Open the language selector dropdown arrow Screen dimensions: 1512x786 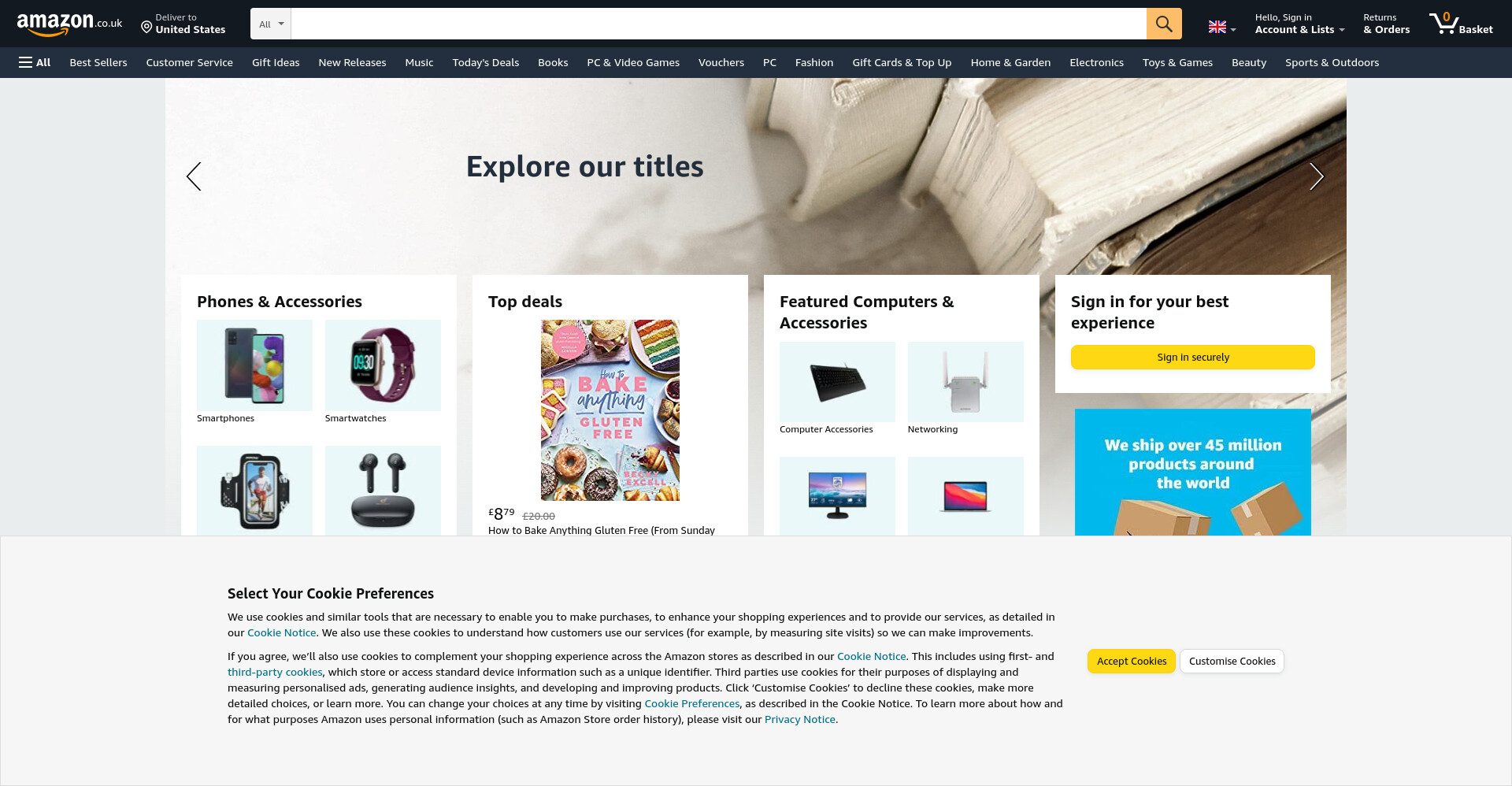pos(1233,30)
